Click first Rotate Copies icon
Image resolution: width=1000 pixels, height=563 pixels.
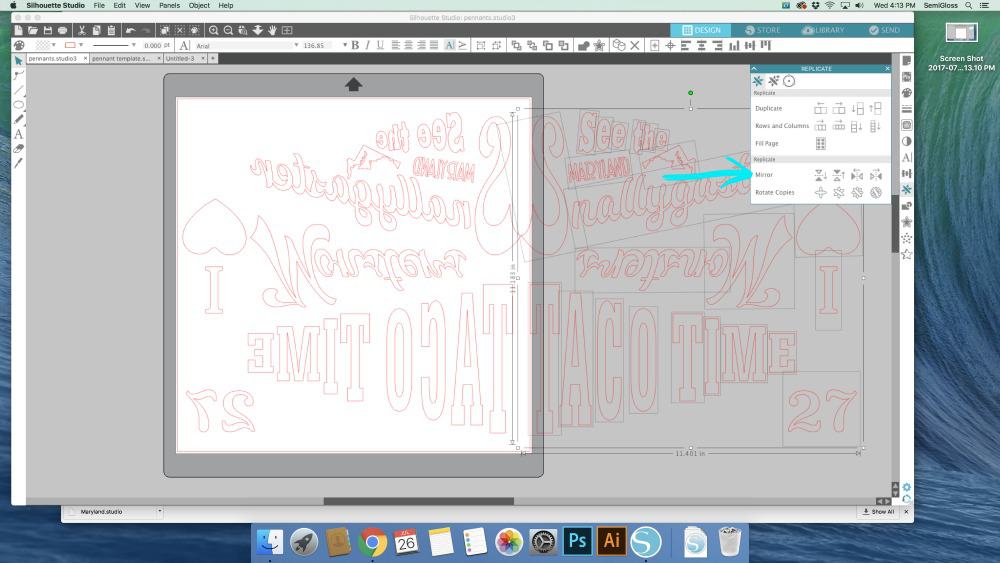tap(820, 192)
